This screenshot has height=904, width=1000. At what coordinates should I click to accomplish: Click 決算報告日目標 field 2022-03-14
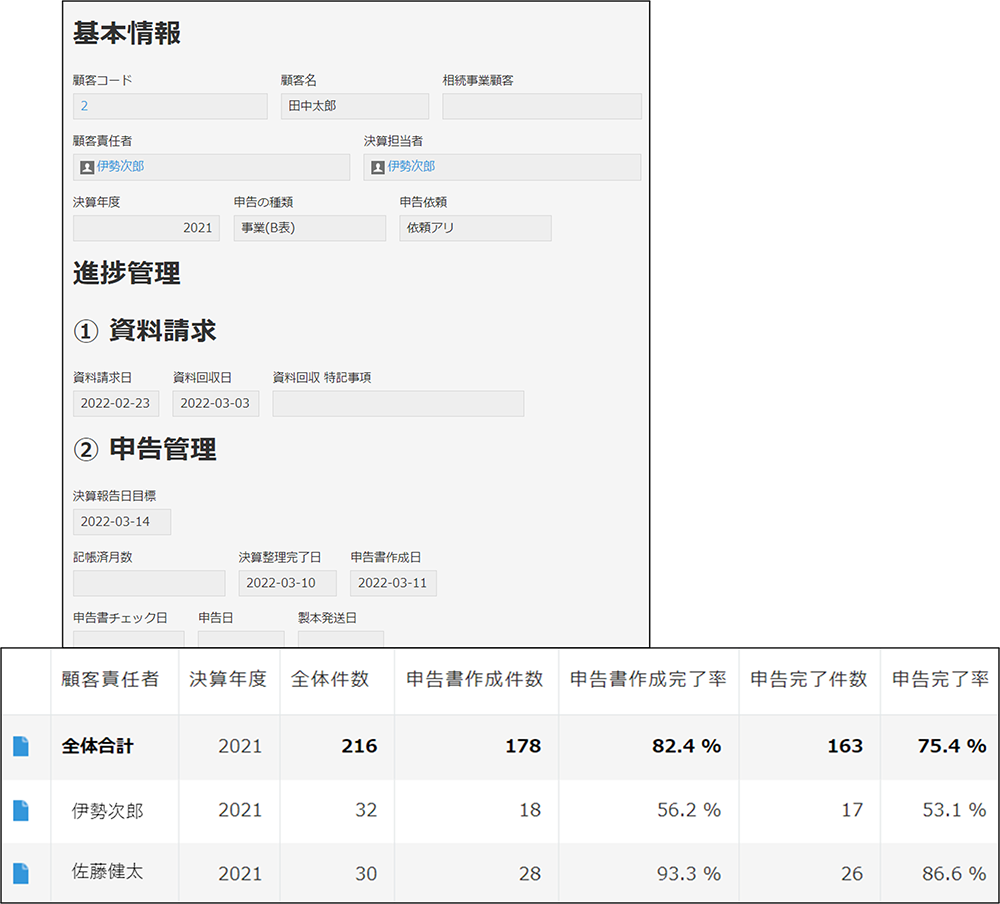pyautogui.click(x=122, y=522)
